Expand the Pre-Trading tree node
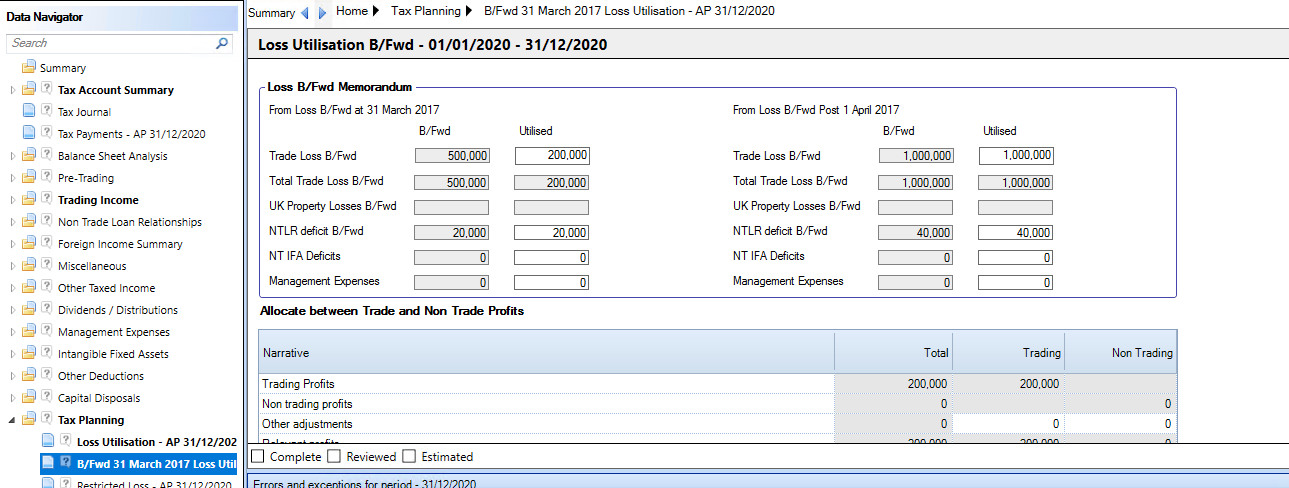The height and width of the screenshot is (488, 1289). [13, 178]
